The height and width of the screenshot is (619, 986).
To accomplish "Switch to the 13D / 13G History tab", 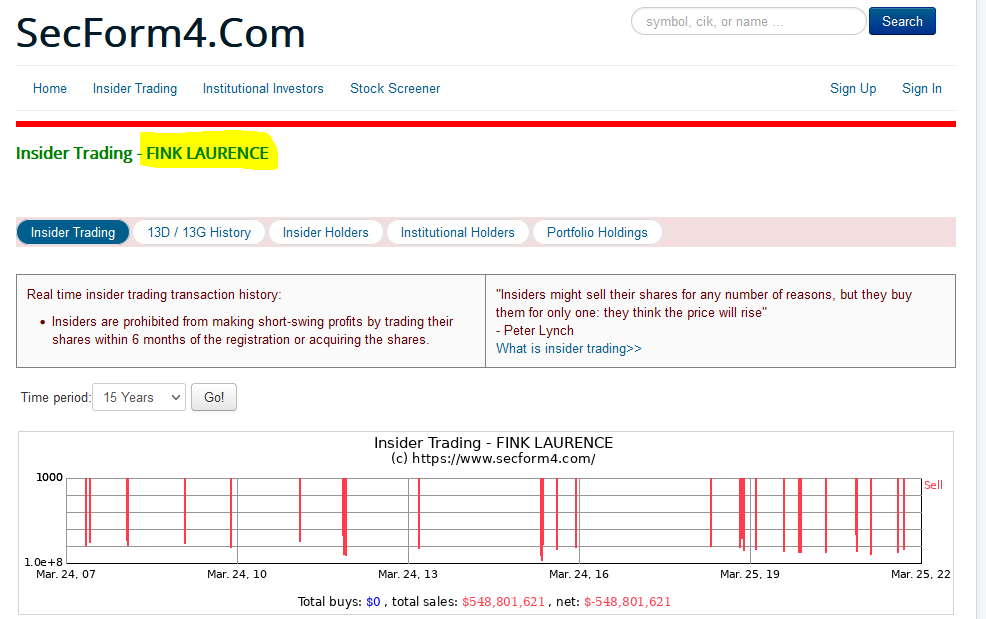I will [x=199, y=232].
